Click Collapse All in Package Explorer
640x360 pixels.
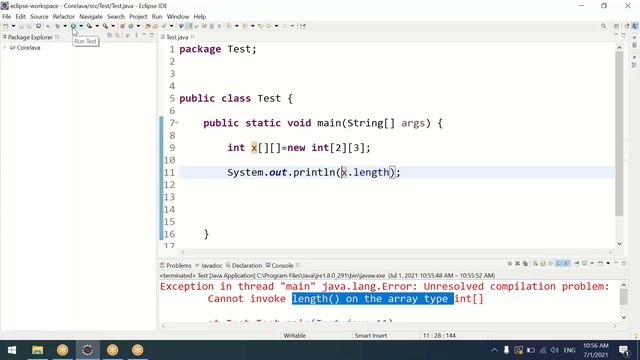point(109,36)
